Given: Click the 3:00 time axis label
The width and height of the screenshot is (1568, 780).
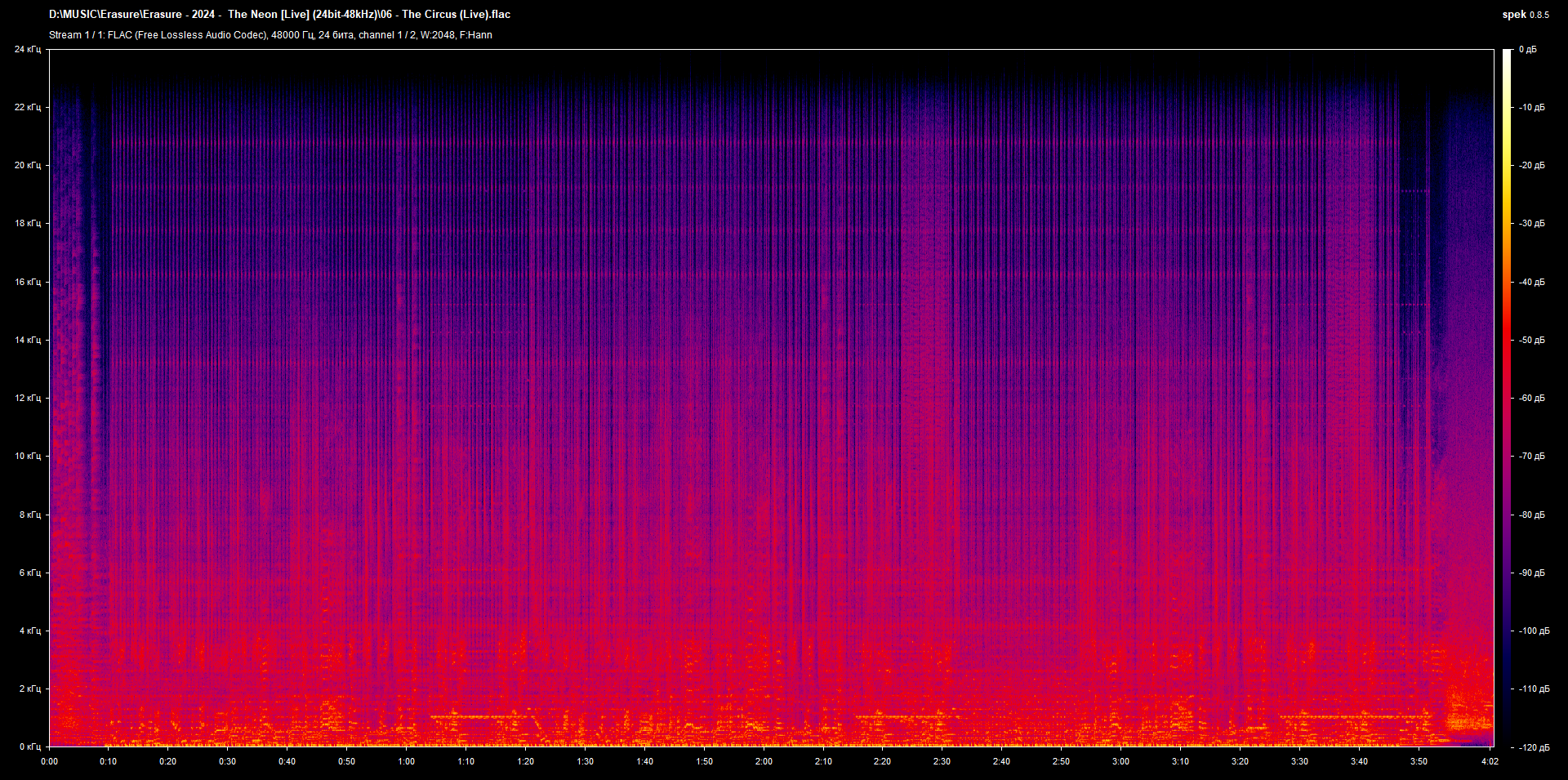Looking at the screenshot, I should [x=1120, y=762].
